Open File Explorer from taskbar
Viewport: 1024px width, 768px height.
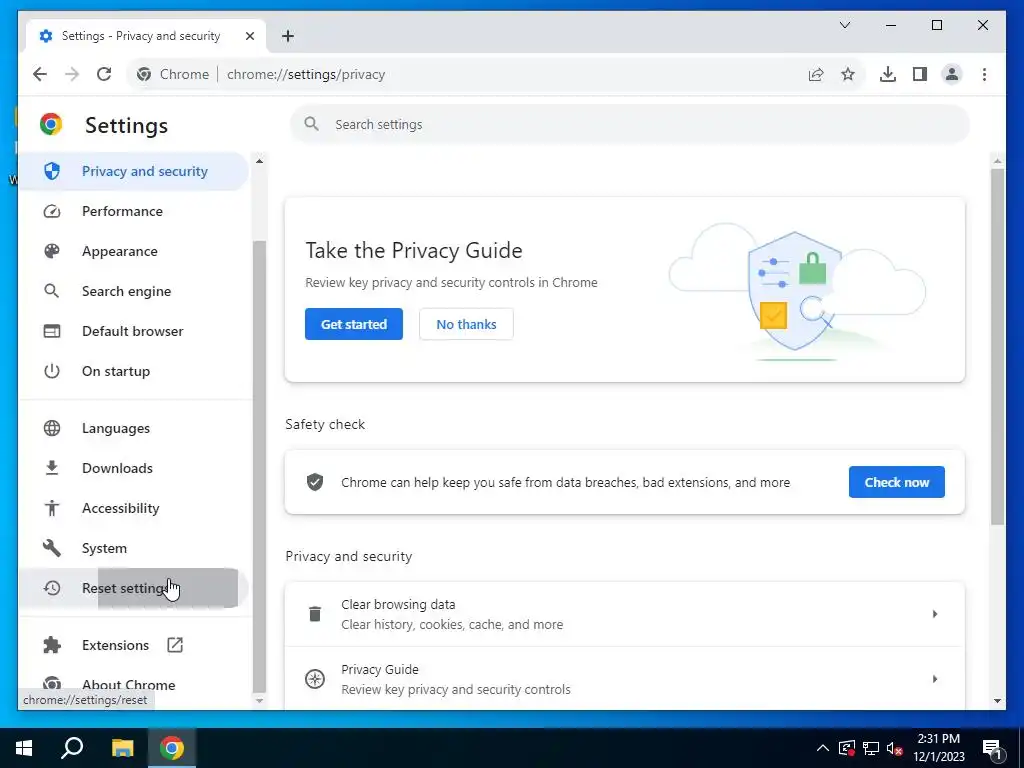122,748
